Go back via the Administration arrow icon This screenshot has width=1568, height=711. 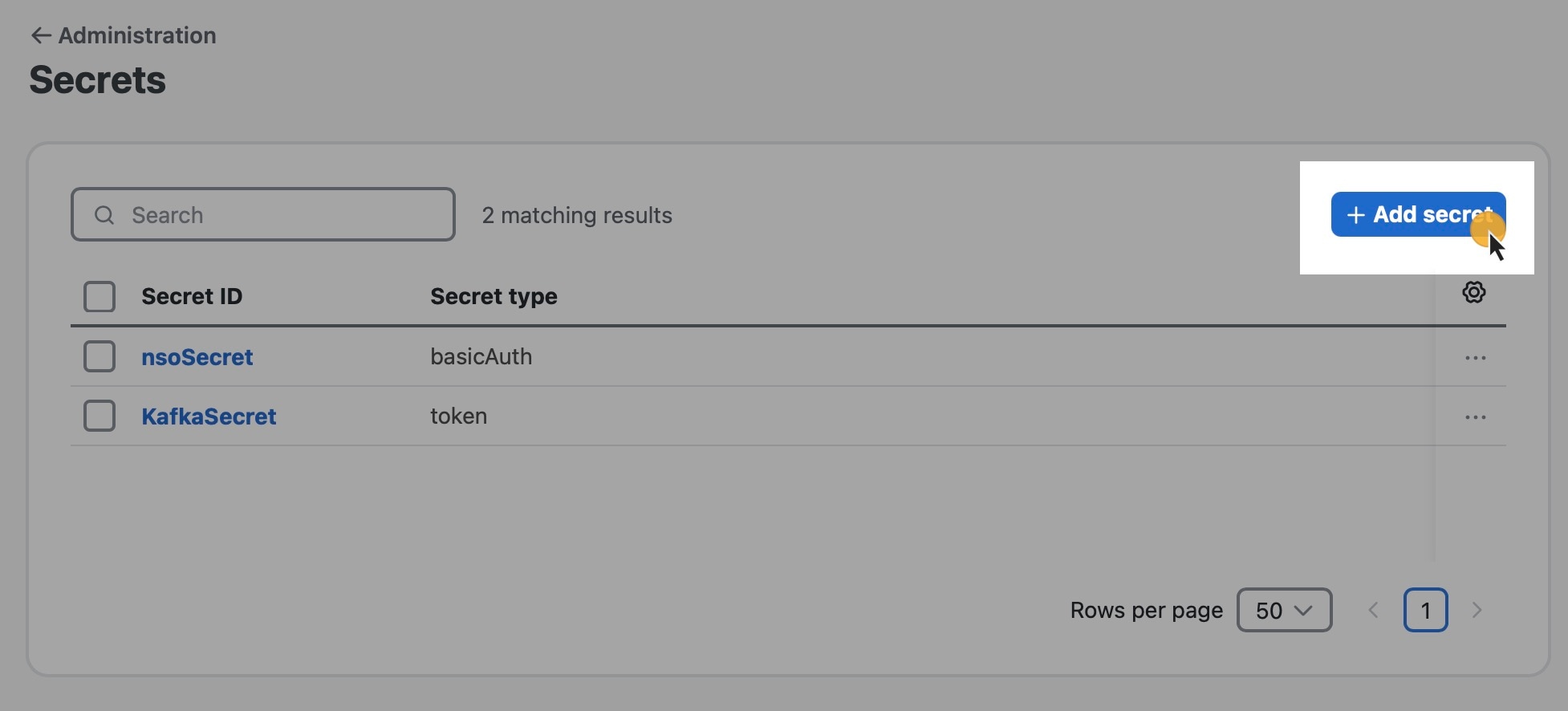(x=41, y=35)
